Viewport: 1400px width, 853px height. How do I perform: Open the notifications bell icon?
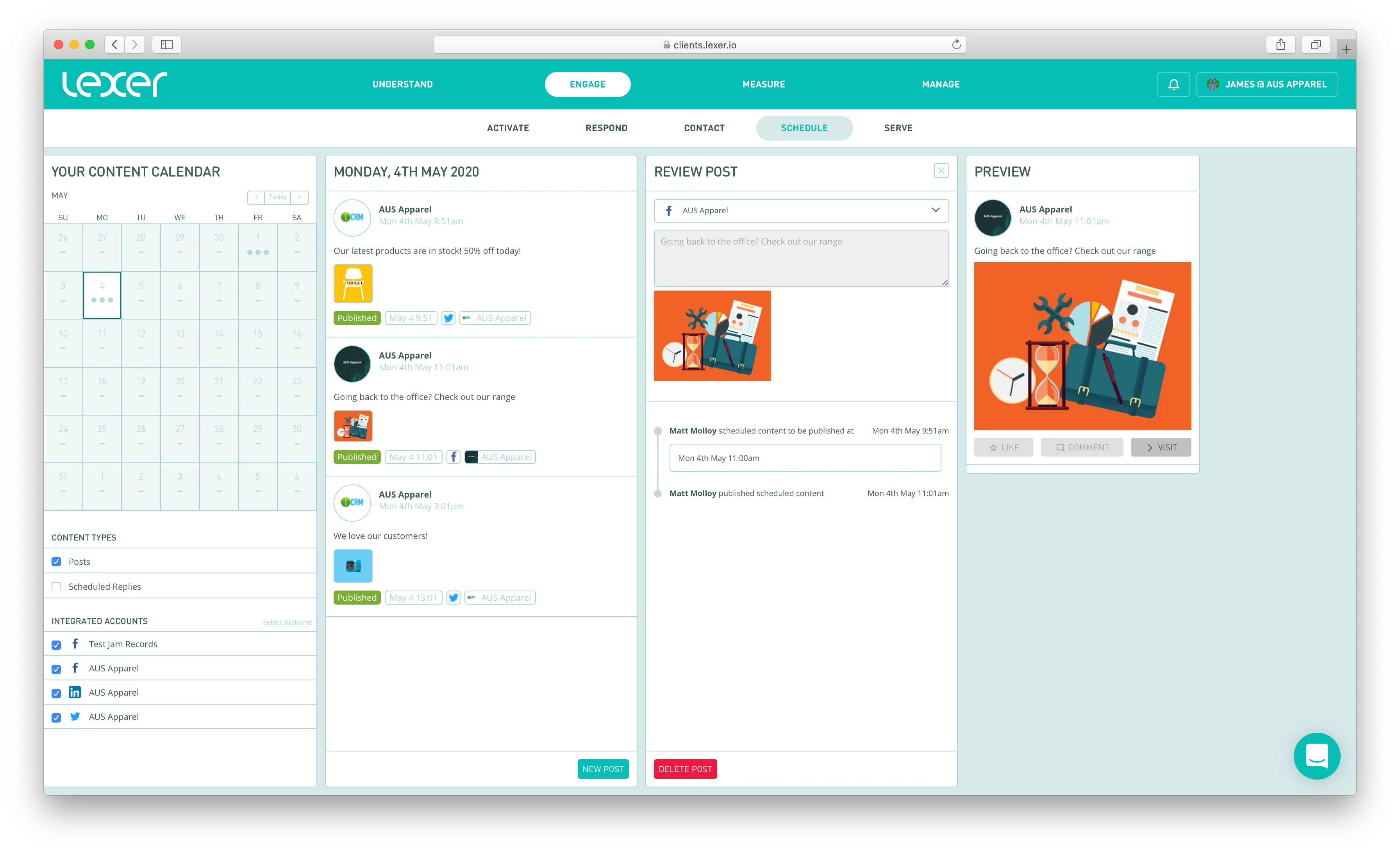1173,84
